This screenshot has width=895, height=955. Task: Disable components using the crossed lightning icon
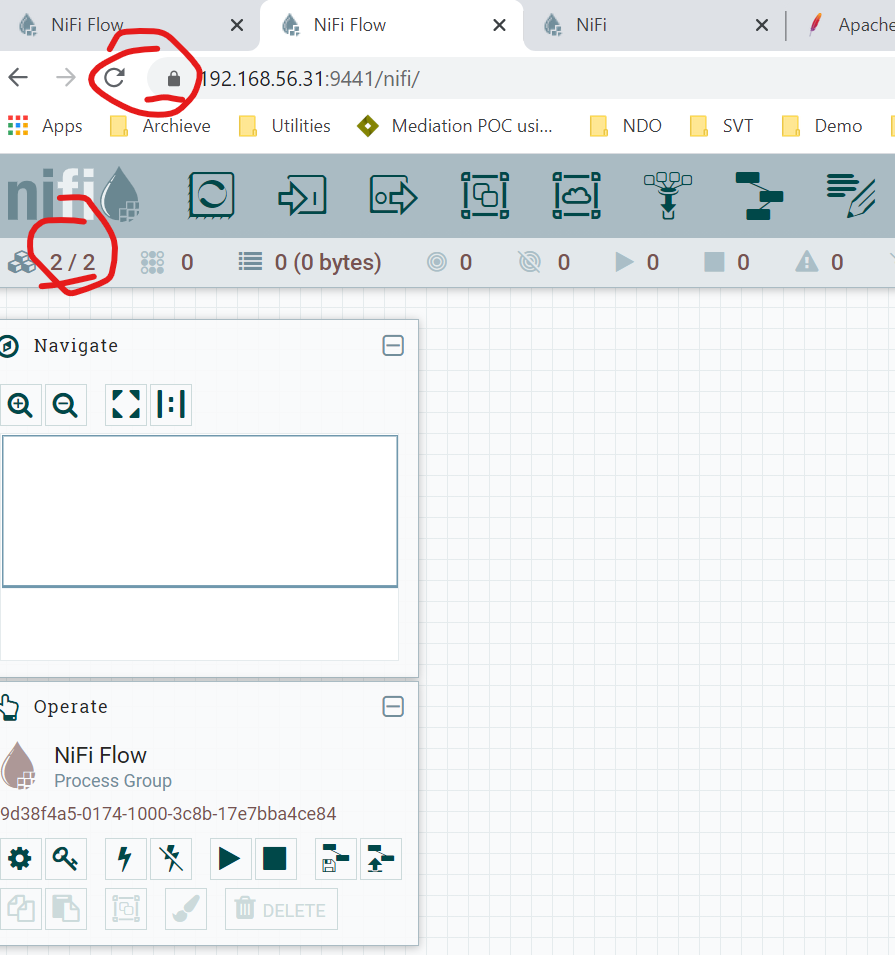(x=171, y=859)
